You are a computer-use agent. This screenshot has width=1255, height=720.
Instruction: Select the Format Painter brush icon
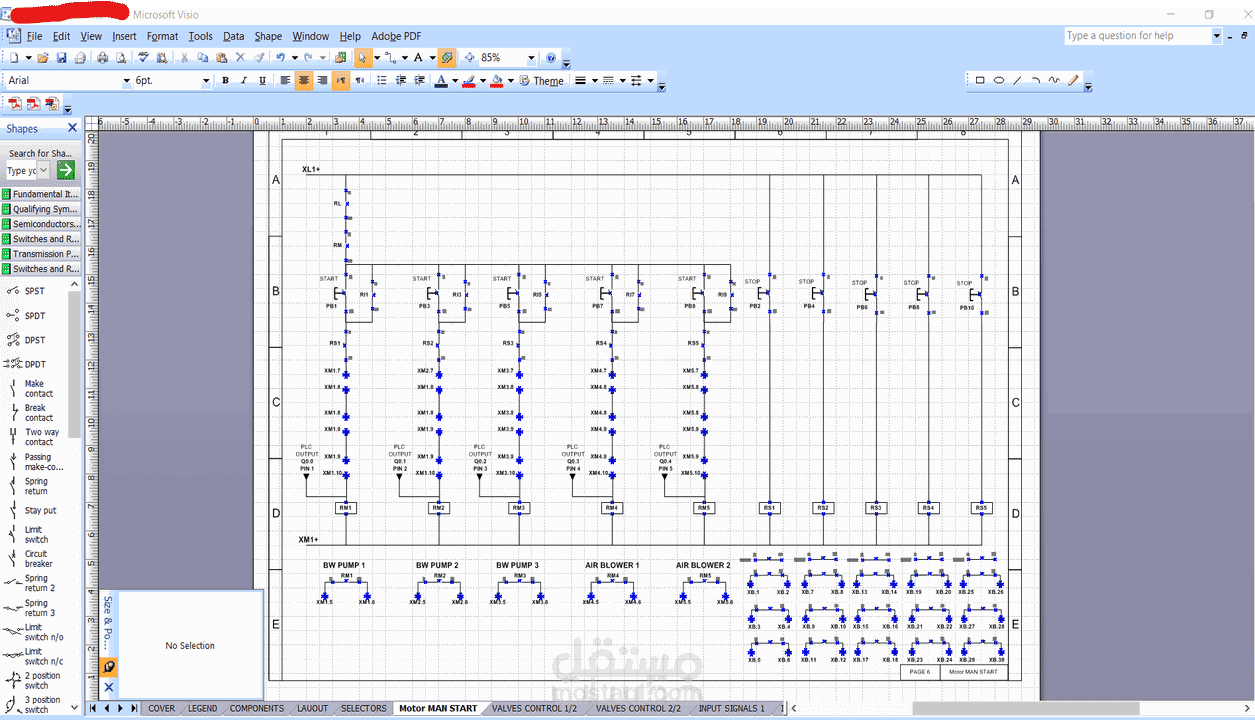point(259,57)
